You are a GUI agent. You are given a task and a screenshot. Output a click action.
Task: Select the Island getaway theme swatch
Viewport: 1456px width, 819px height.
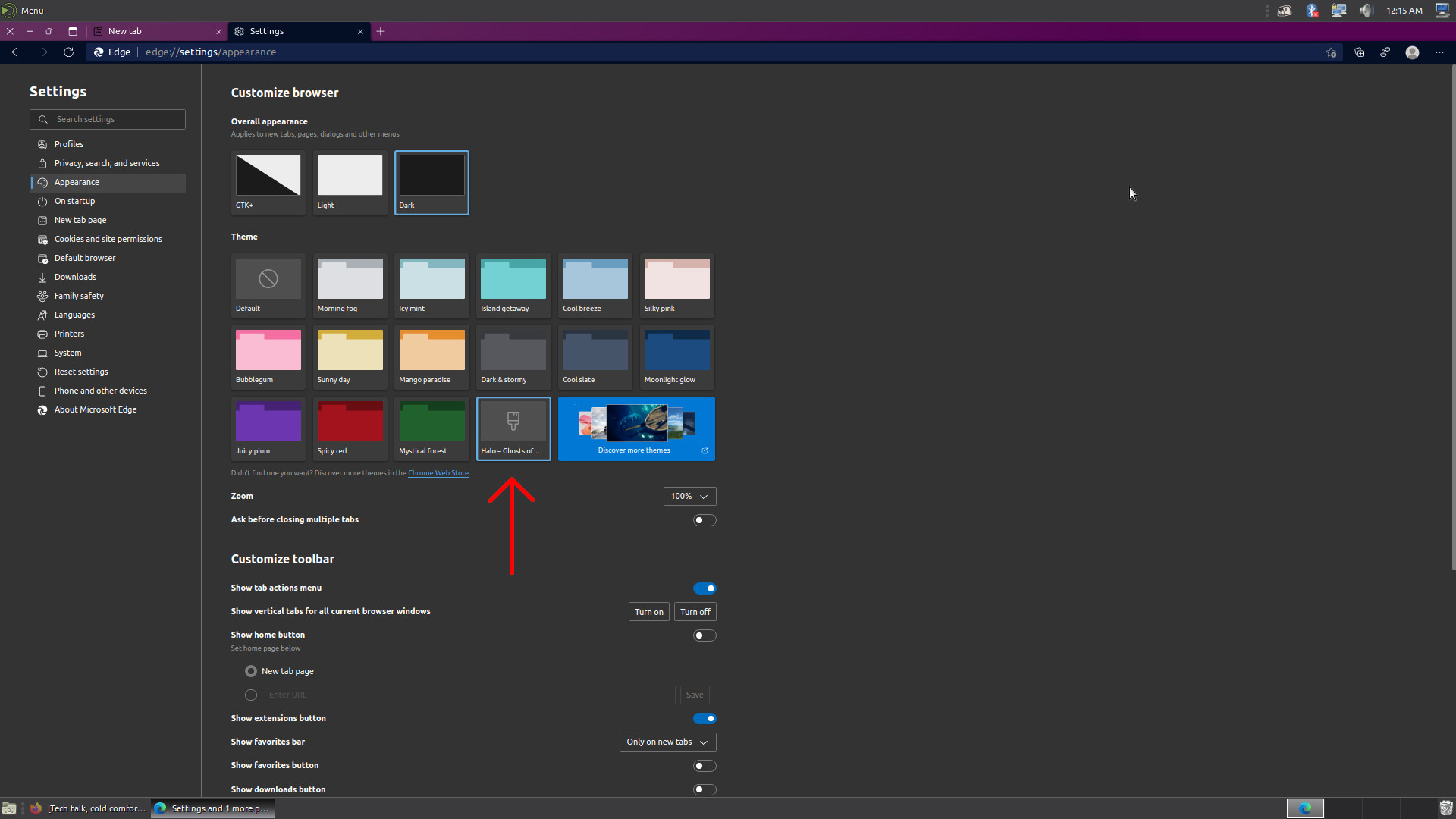[x=513, y=286]
